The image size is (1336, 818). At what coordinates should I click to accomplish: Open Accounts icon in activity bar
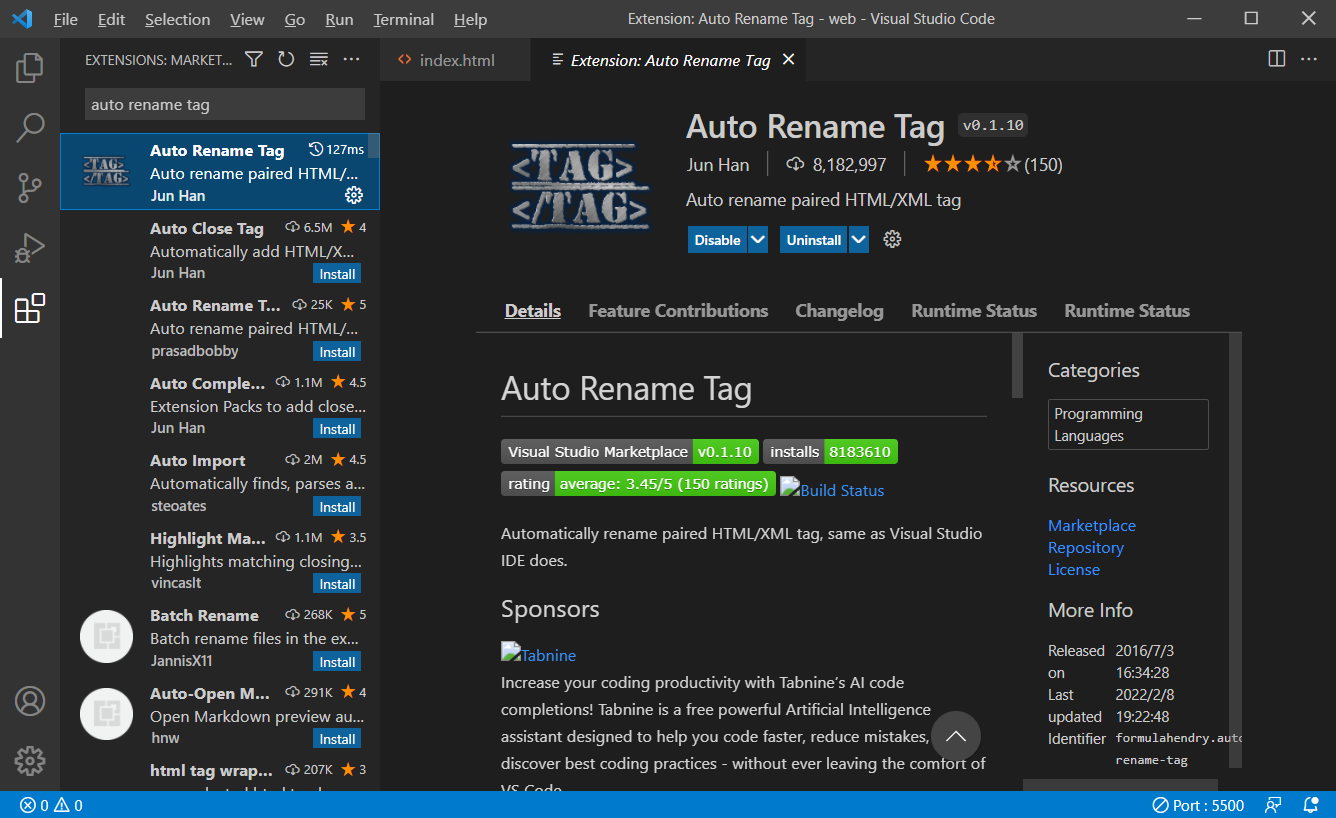click(x=30, y=701)
